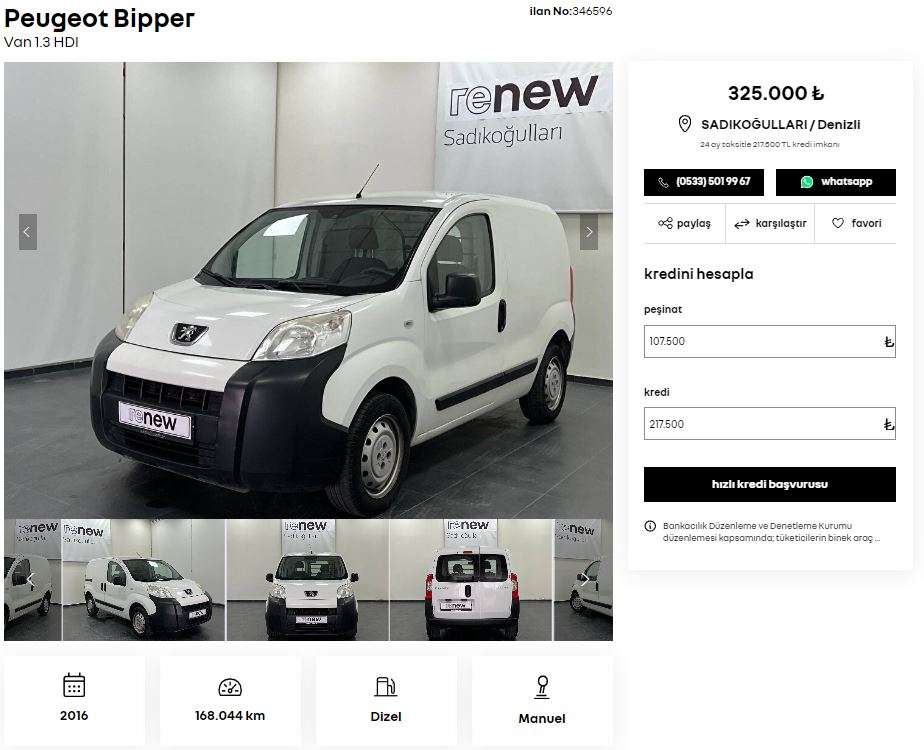Screen dimensions: 924x750
Task: Mark the listing as favori
Action: click(x=856, y=223)
